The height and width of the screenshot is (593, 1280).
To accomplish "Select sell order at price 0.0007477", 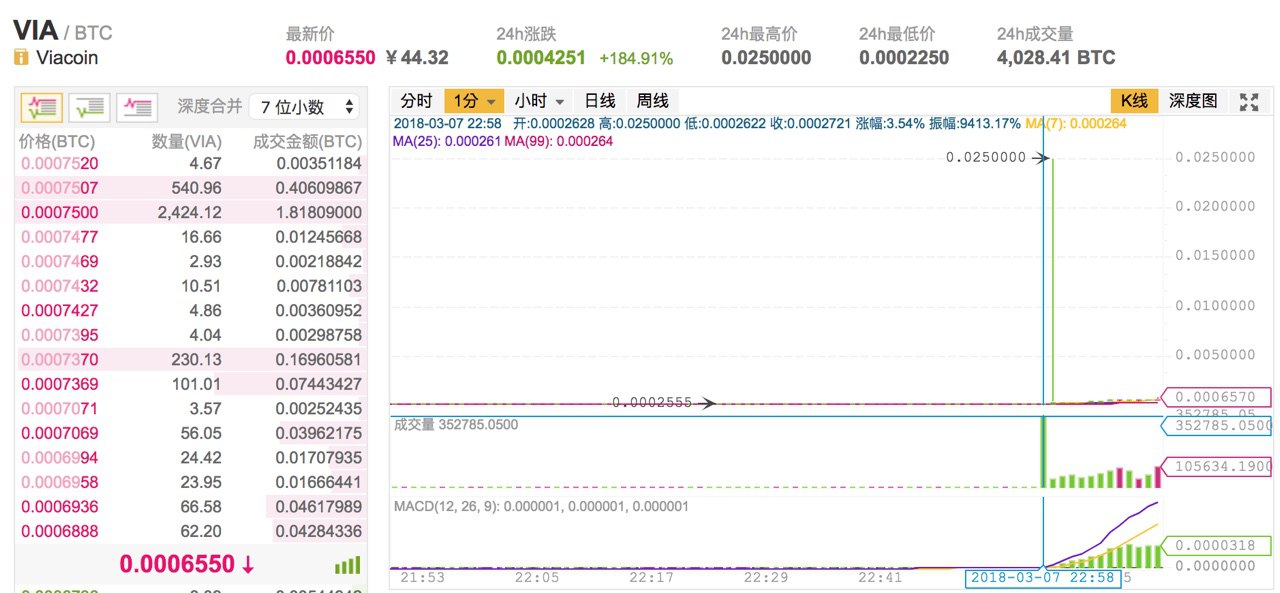I will tap(191, 236).
